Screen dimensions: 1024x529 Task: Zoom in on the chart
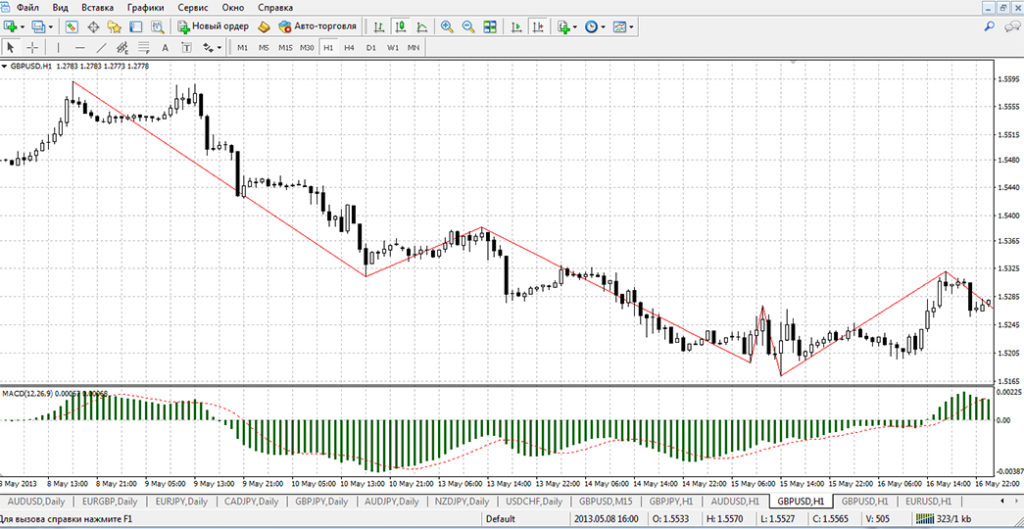pos(447,27)
